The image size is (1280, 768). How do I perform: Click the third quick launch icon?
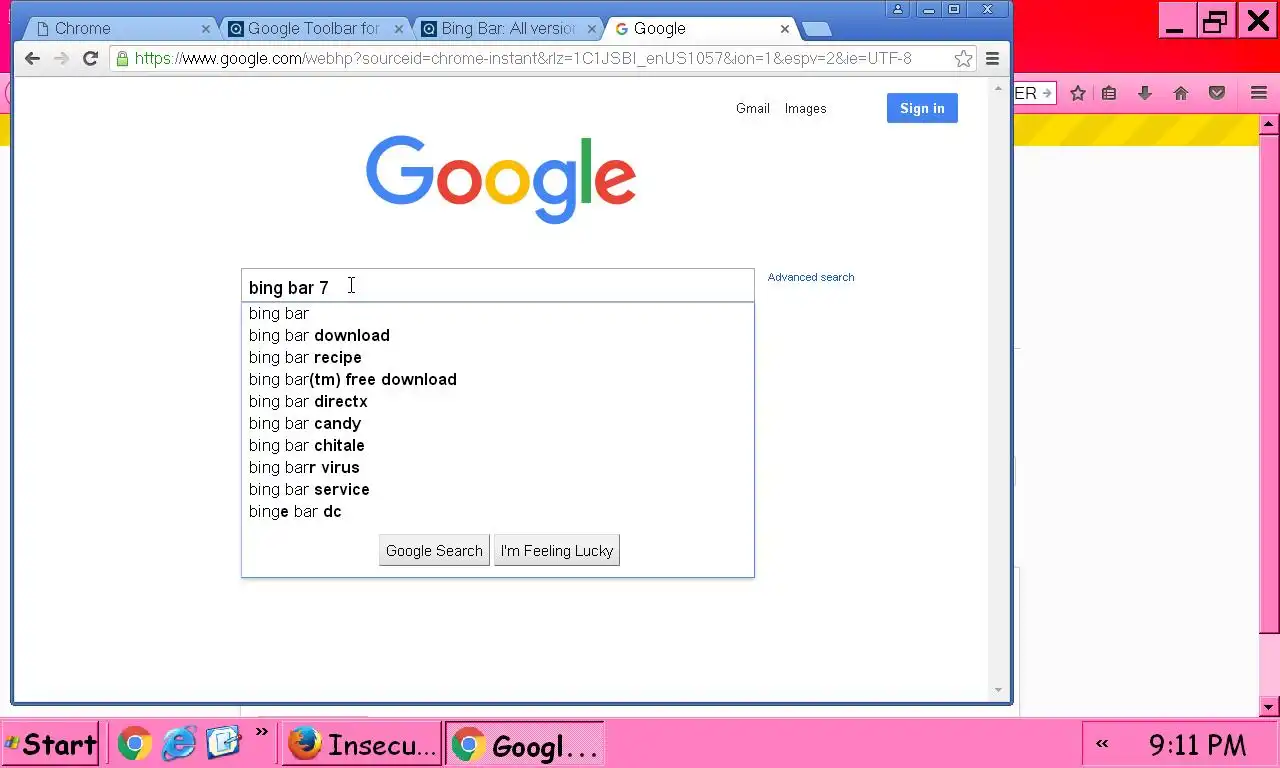tap(224, 743)
